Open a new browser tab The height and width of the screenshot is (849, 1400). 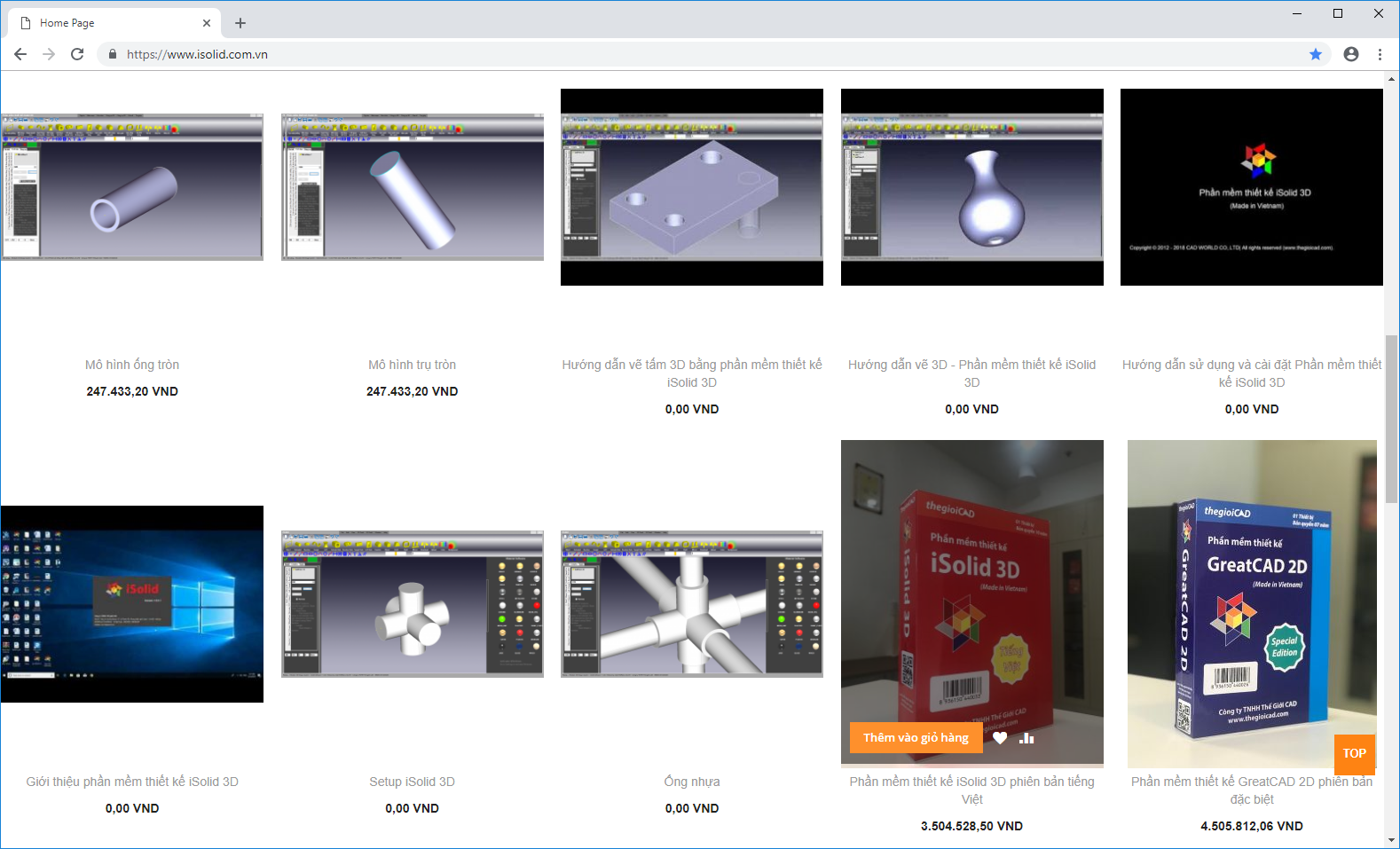tap(240, 23)
